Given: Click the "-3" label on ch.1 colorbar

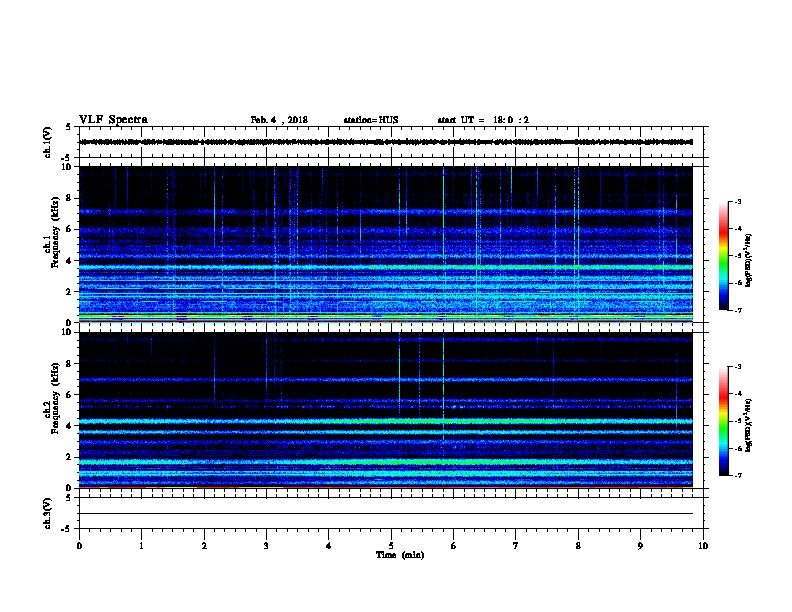Looking at the screenshot, I should [x=738, y=202].
